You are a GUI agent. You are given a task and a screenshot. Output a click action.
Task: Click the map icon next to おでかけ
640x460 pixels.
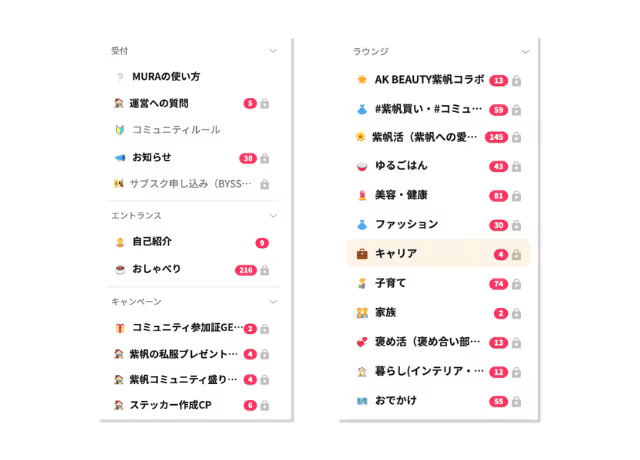[x=362, y=401]
